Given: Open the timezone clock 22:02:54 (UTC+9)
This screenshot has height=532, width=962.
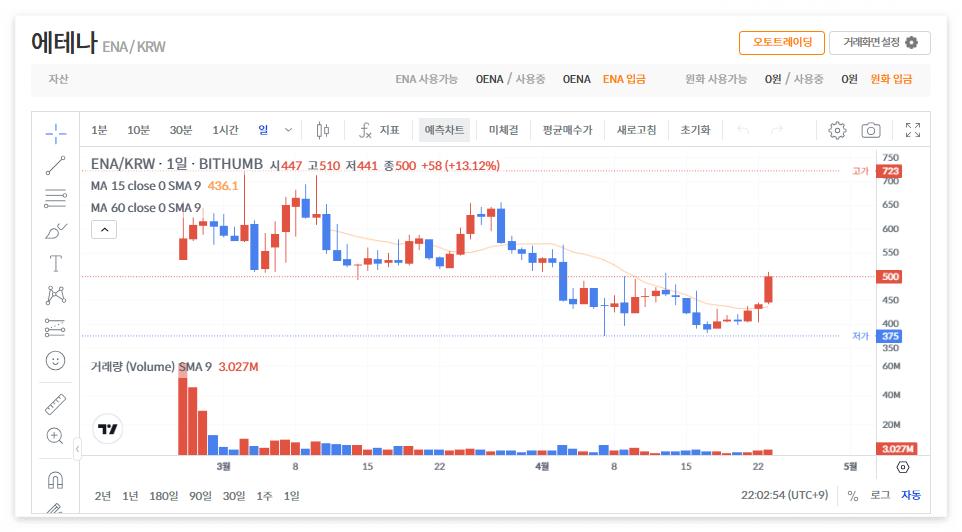Looking at the screenshot, I should click(x=784, y=495).
